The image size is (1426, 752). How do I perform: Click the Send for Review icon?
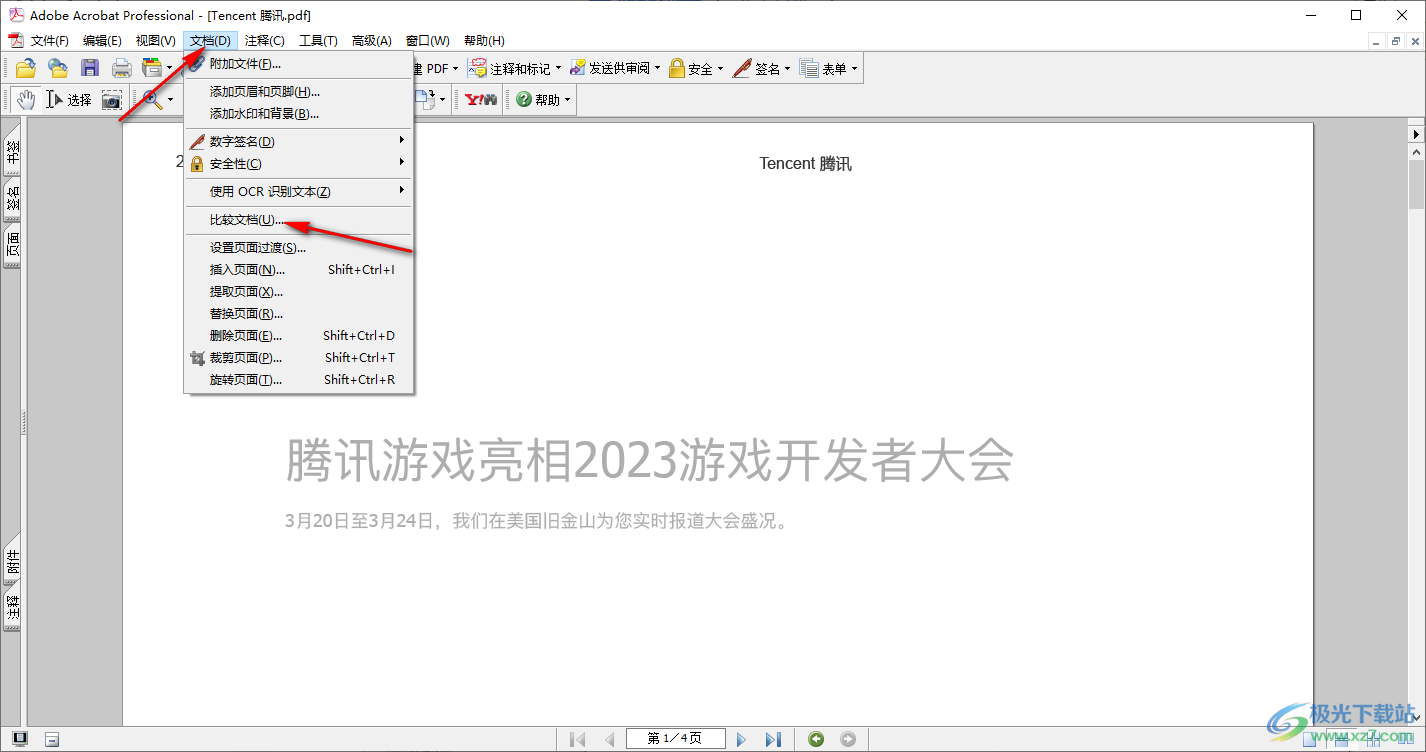point(577,68)
